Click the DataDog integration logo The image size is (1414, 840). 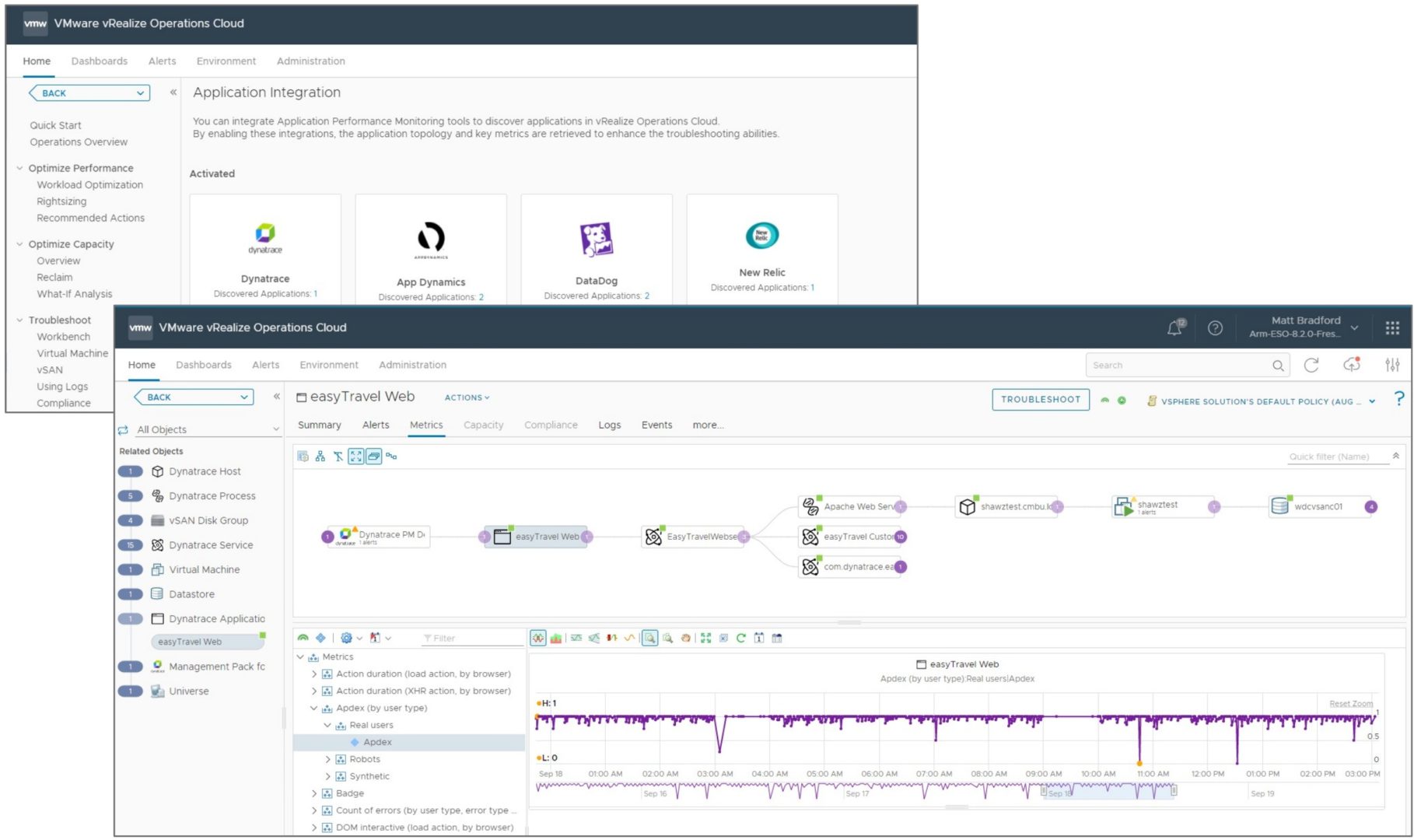click(x=597, y=239)
